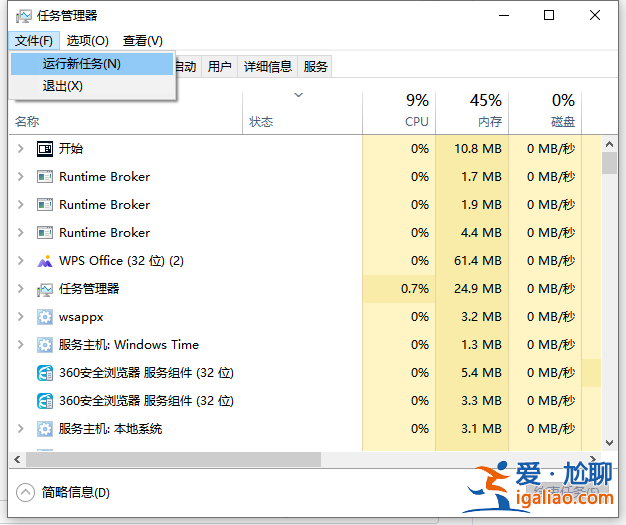Image resolution: width=626 pixels, height=525 pixels.
Task: Select the 服务主机: Windows Time name
Action: pyautogui.click(x=129, y=345)
